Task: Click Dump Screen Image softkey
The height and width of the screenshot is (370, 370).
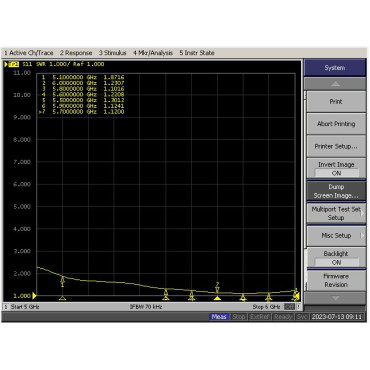Action: pyautogui.click(x=336, y=191)
